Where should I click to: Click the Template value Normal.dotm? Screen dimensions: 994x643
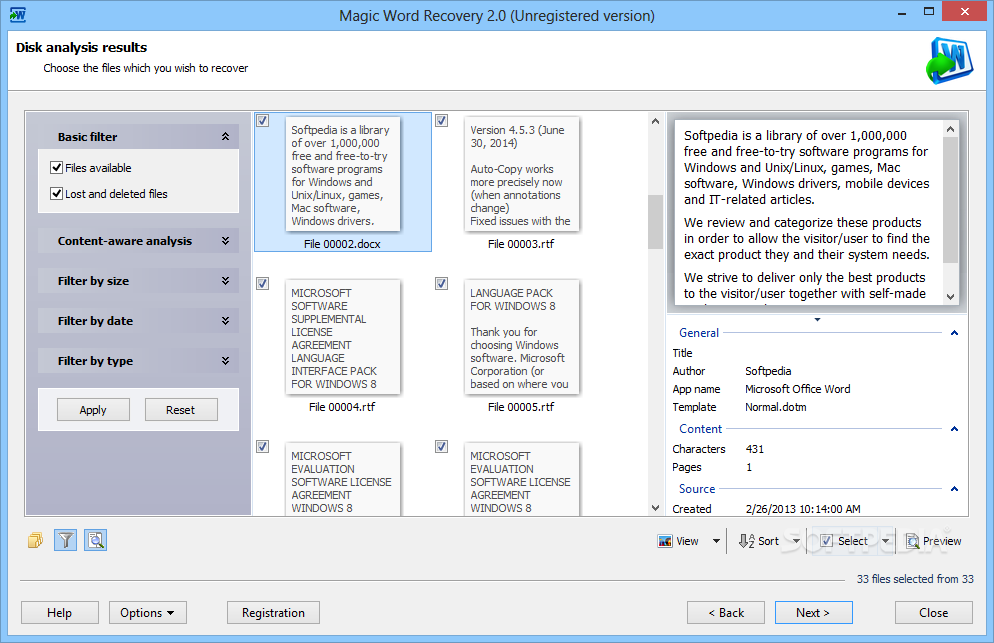tap(776, 407)
